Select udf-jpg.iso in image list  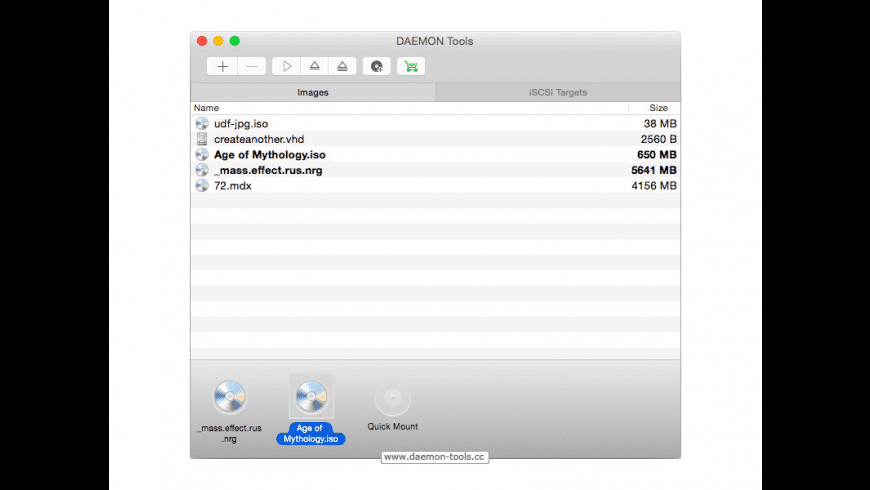tap(436, 123)
